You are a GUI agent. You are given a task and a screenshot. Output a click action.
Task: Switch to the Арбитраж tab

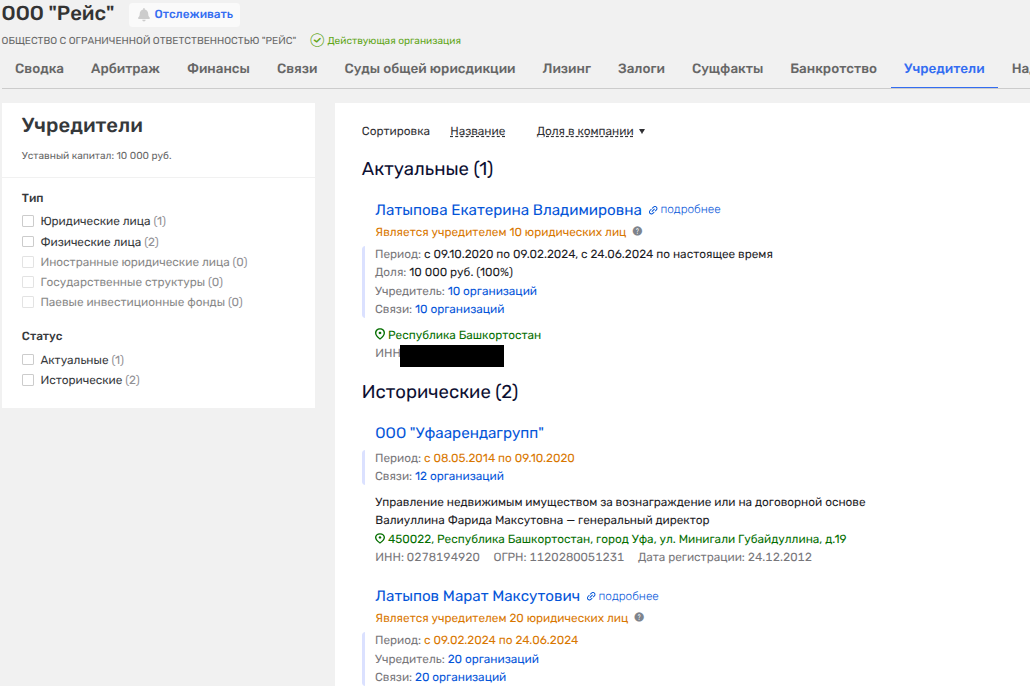point(125,69)
